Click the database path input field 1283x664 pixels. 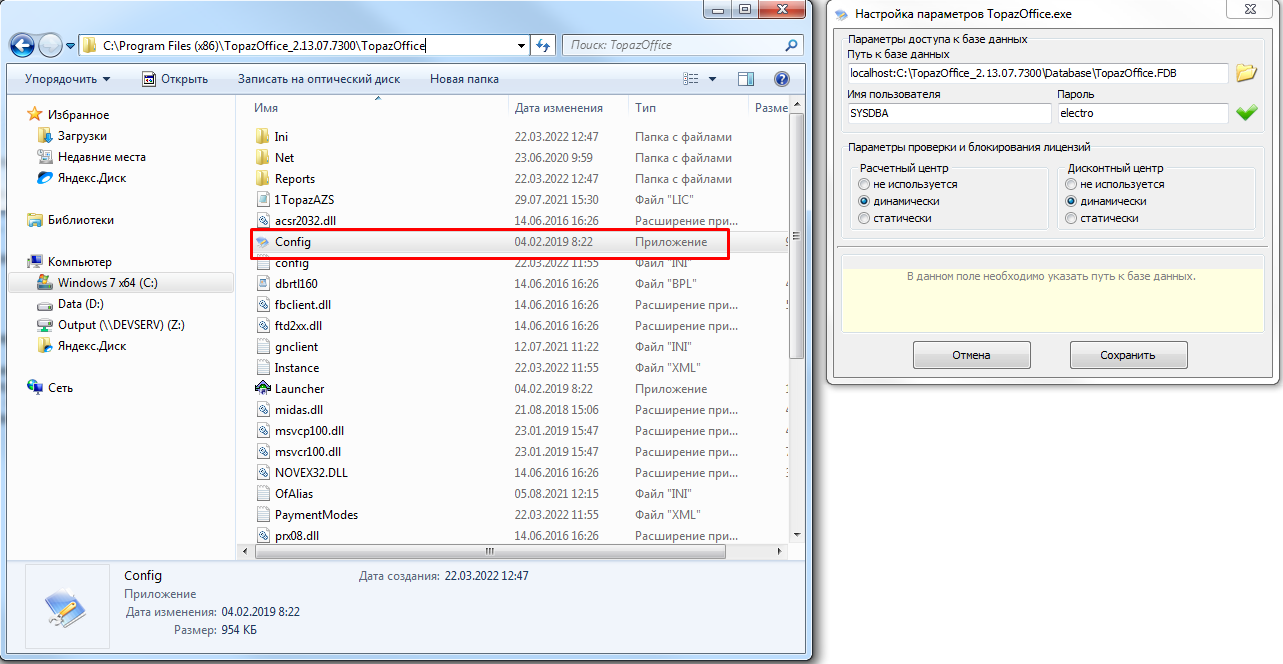[1036, 73]
